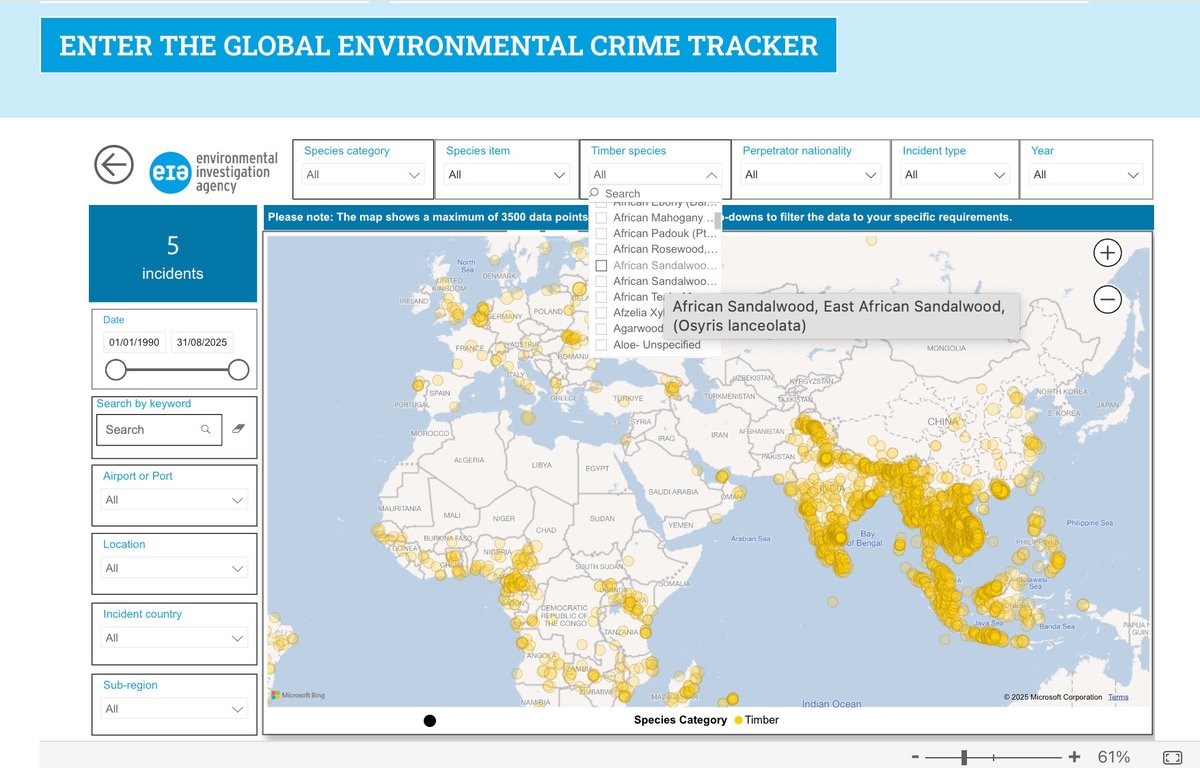1200x768 pixels.
Task: Click the right handle of Date slider
Action: pos(238,370)
